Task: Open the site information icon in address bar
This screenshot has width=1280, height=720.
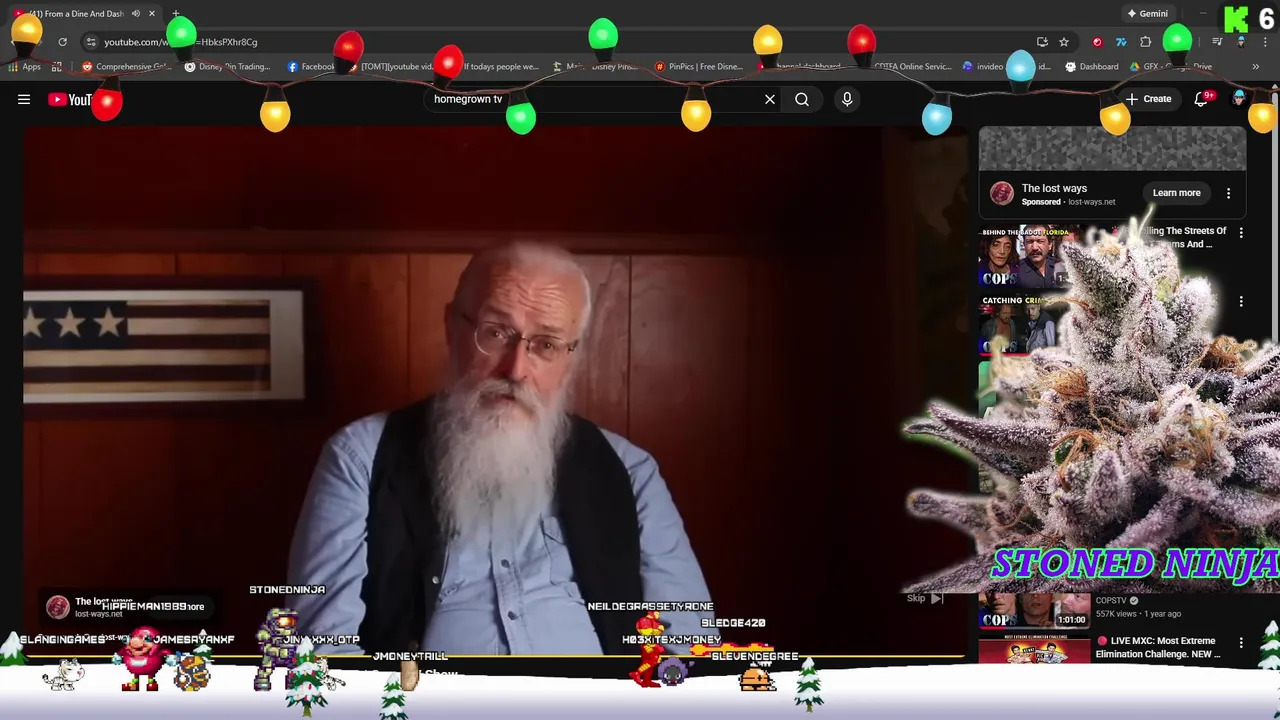Action: (x=91, y=42)
